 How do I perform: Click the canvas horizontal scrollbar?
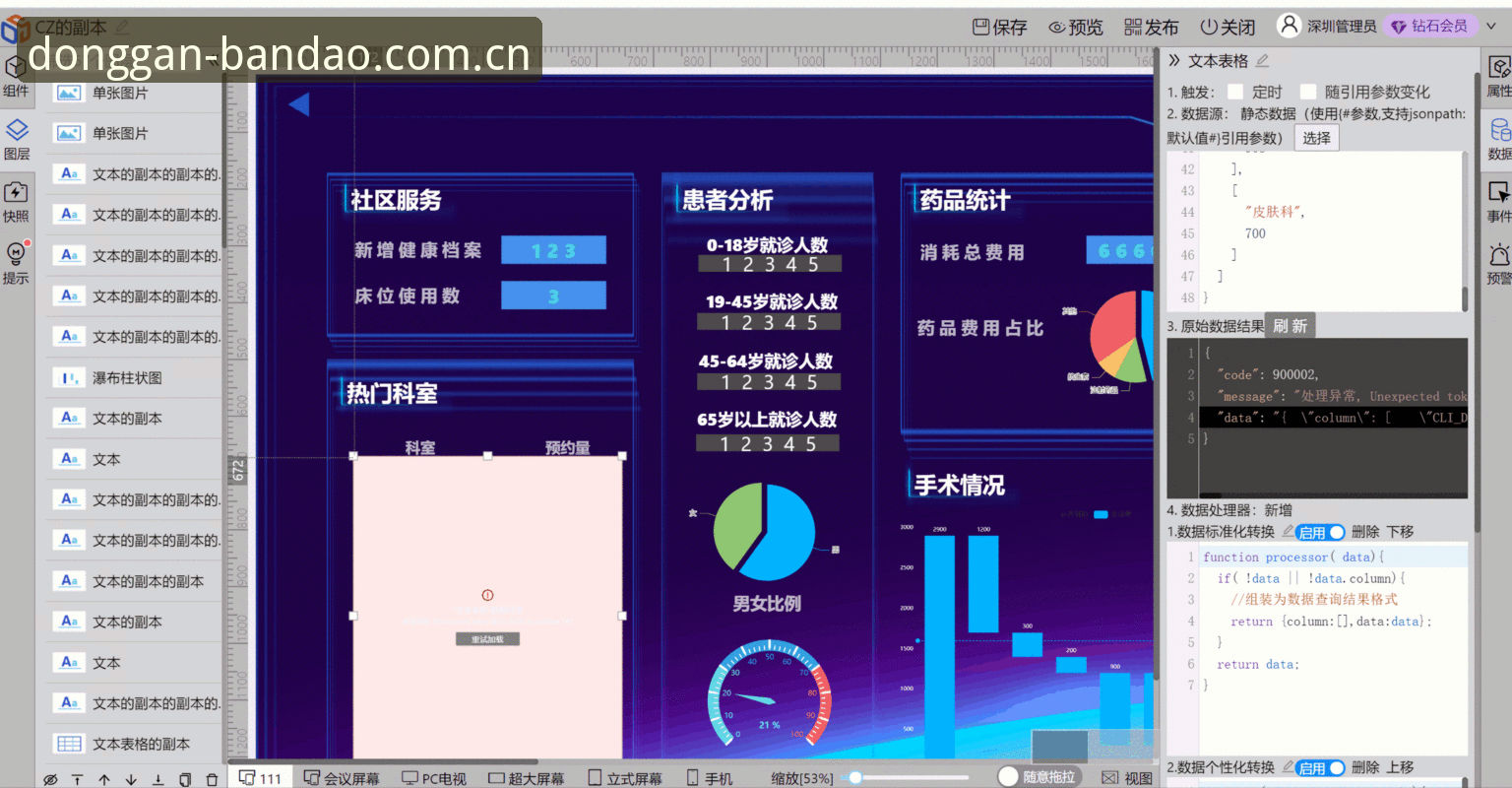384,761
